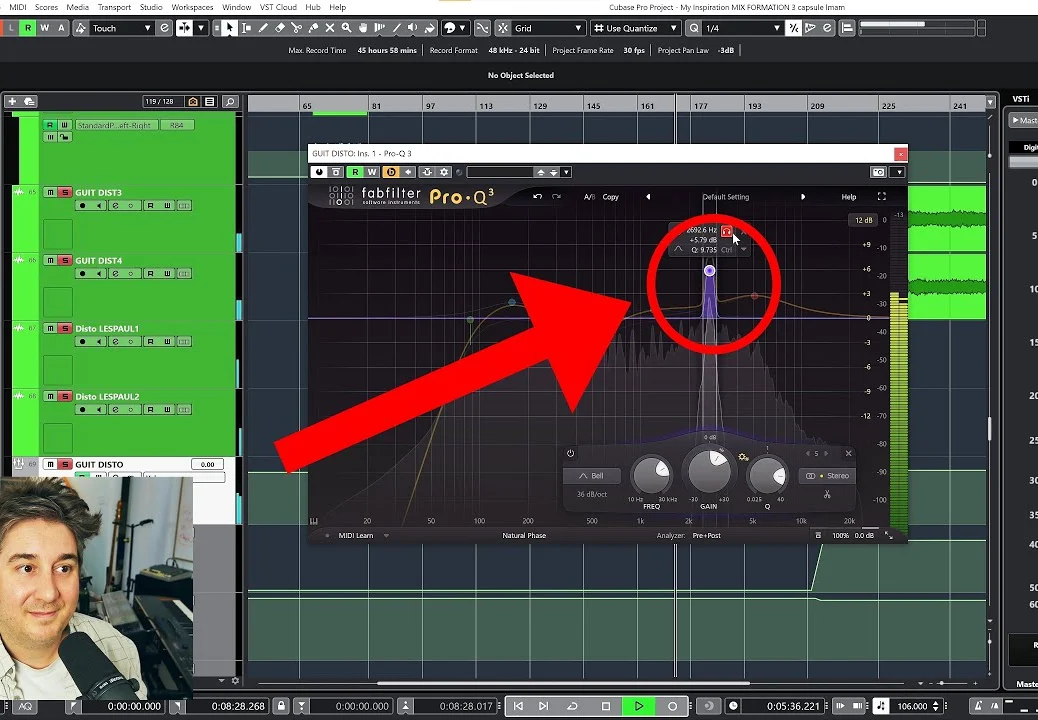The height and width of the screenshot is (720, 1038).
Task: Open the track list search magnifier
Action: (x=230, y=101)
